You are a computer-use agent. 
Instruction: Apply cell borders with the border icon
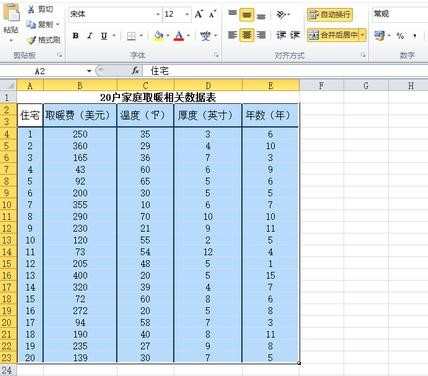click(131, 36)
